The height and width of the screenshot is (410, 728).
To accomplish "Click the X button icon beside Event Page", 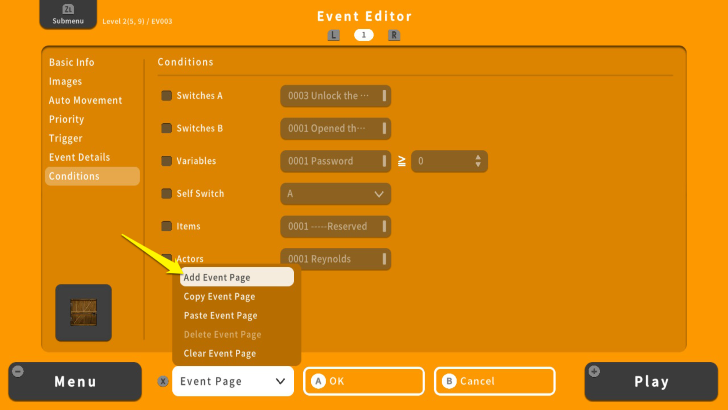I will [x=162, y=381].
